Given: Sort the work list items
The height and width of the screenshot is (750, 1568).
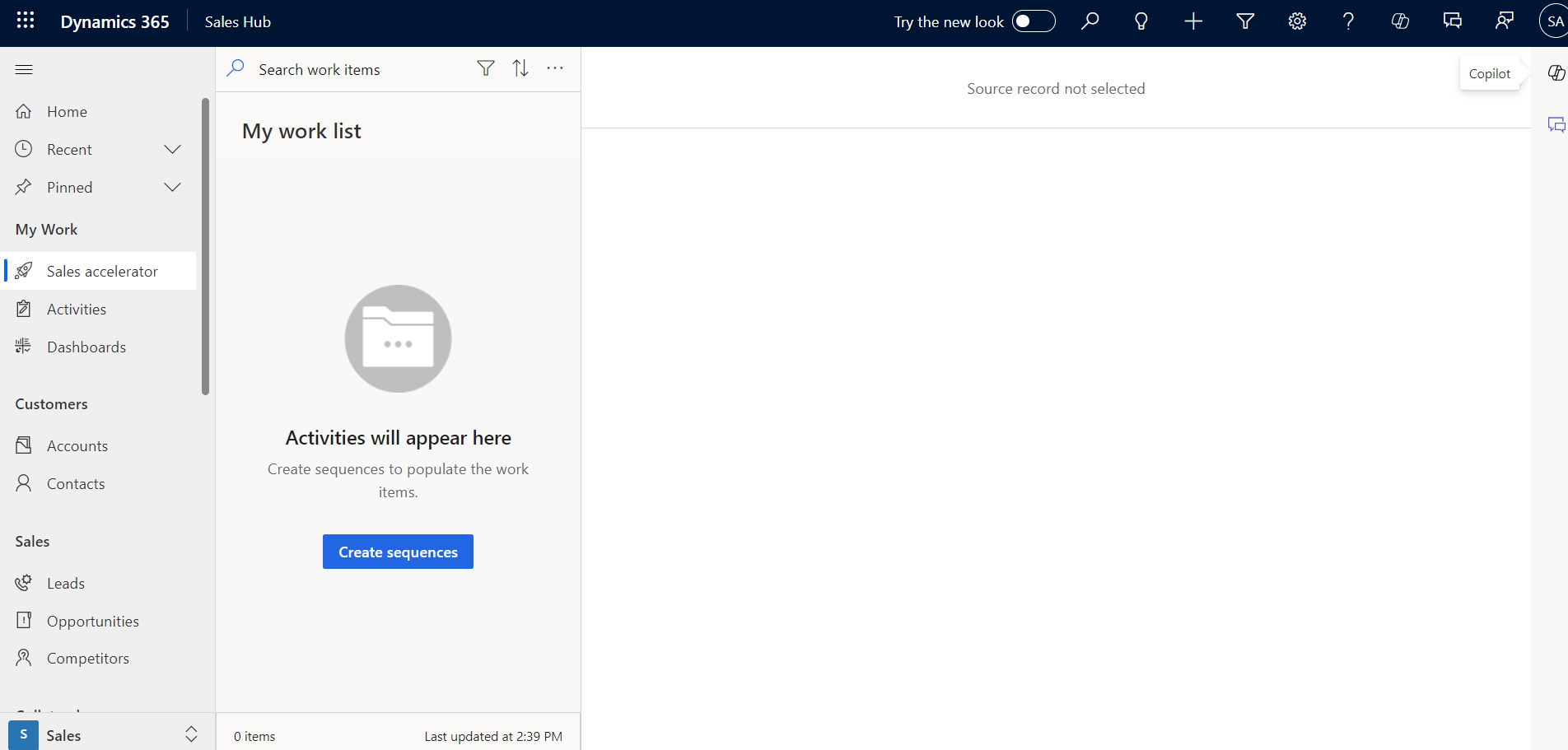Looking at the screenshot, I should pos(520,68).
